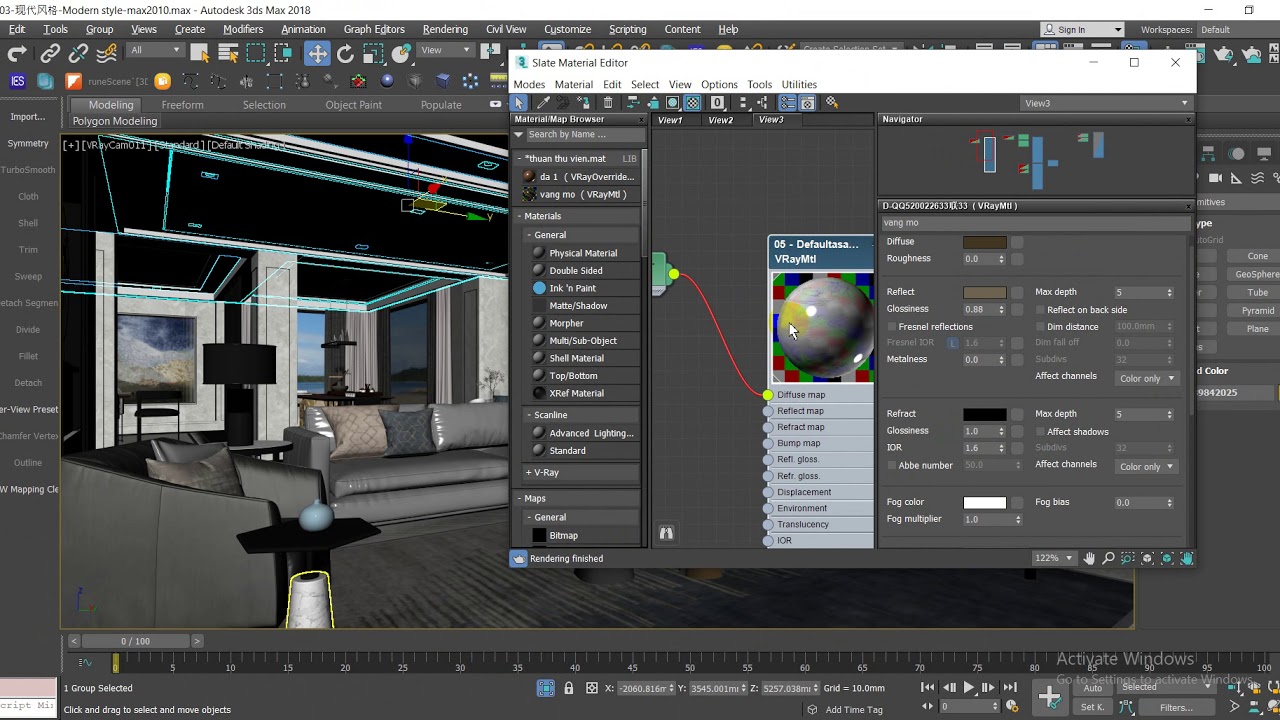Open the Rendering menu
This screenshot has height=720, width=1280.
pyautogui.click(x=445, y=29)
